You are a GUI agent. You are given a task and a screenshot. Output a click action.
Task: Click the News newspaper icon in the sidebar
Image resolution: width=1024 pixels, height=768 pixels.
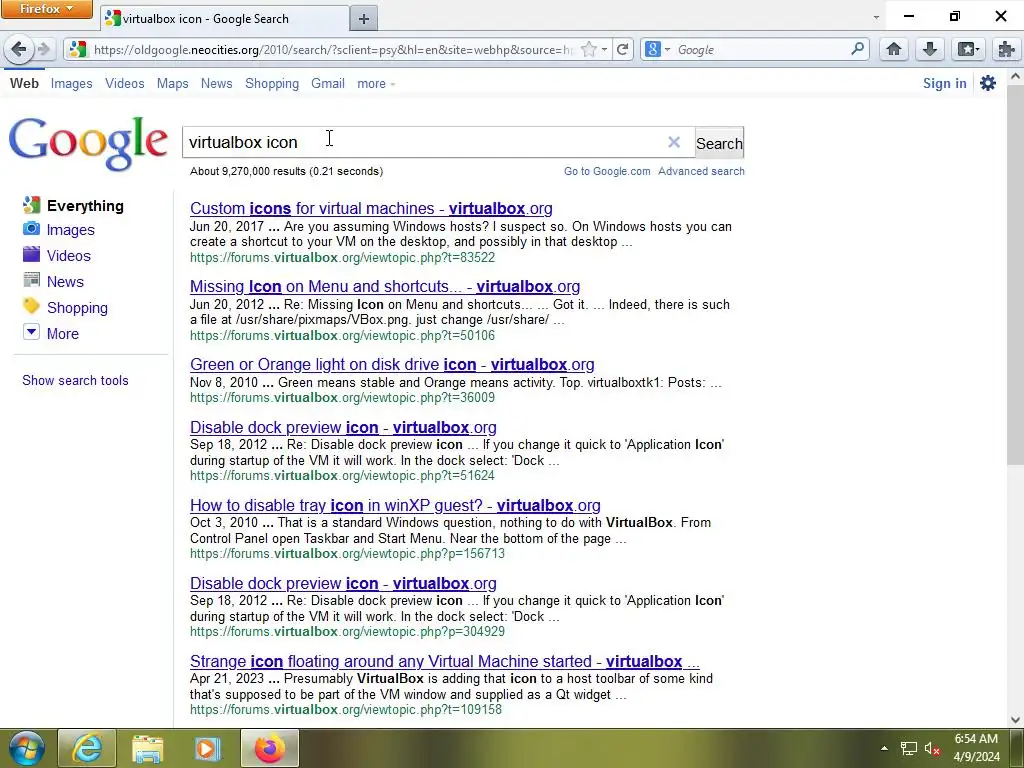pos(31,281)
